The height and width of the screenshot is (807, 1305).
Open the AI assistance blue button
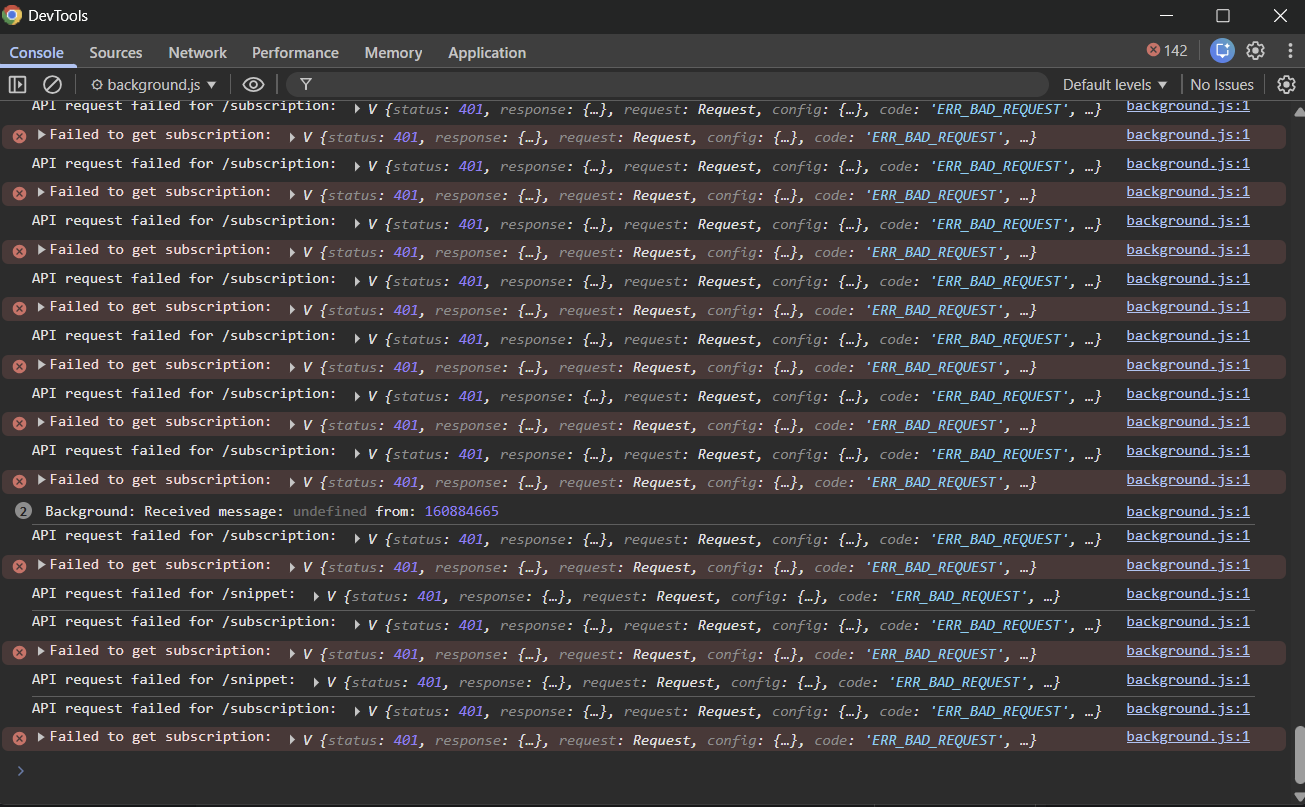(1222, 51)
